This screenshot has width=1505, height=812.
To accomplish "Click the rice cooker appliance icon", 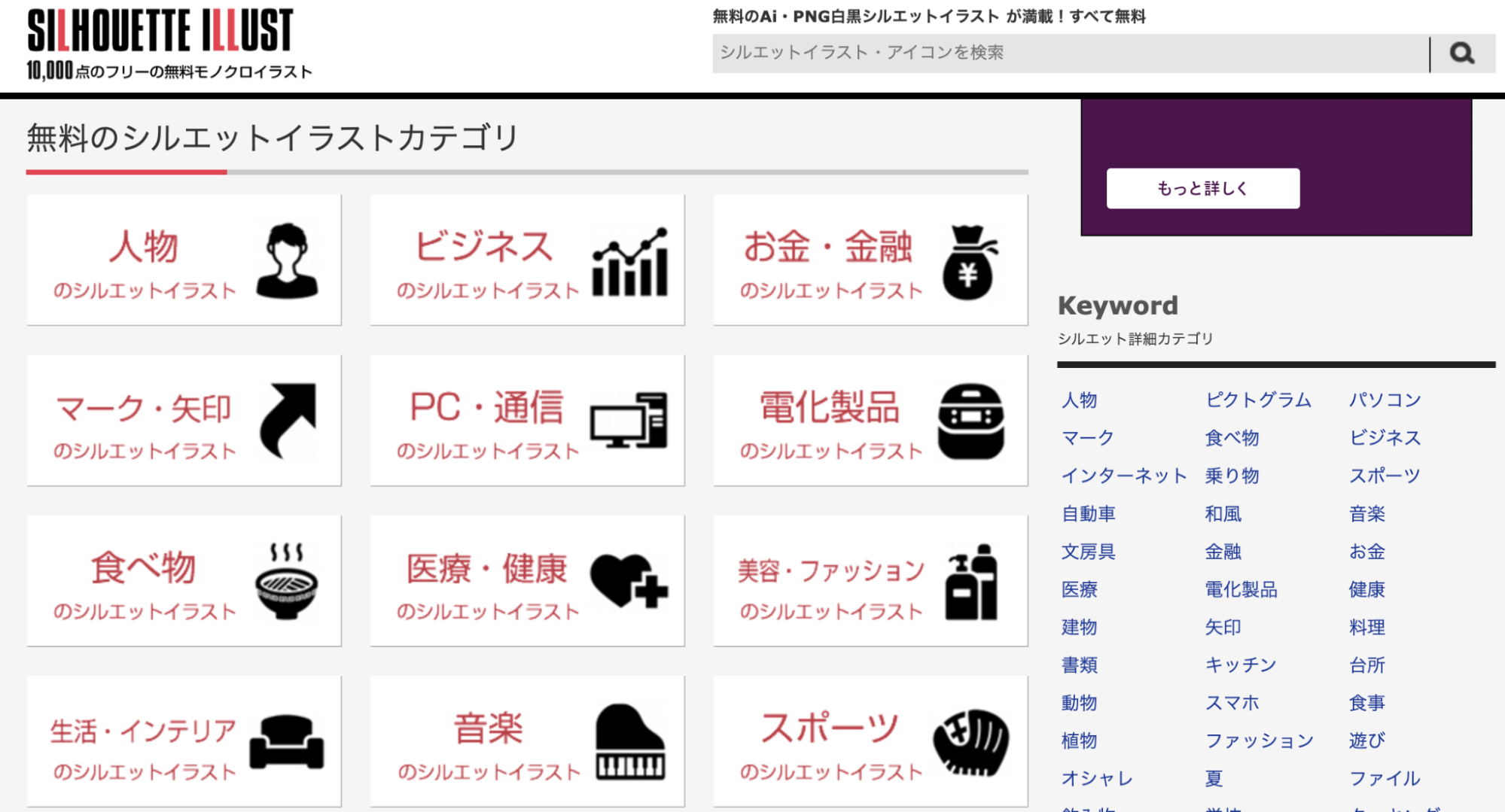I will [x=970, y=421].
